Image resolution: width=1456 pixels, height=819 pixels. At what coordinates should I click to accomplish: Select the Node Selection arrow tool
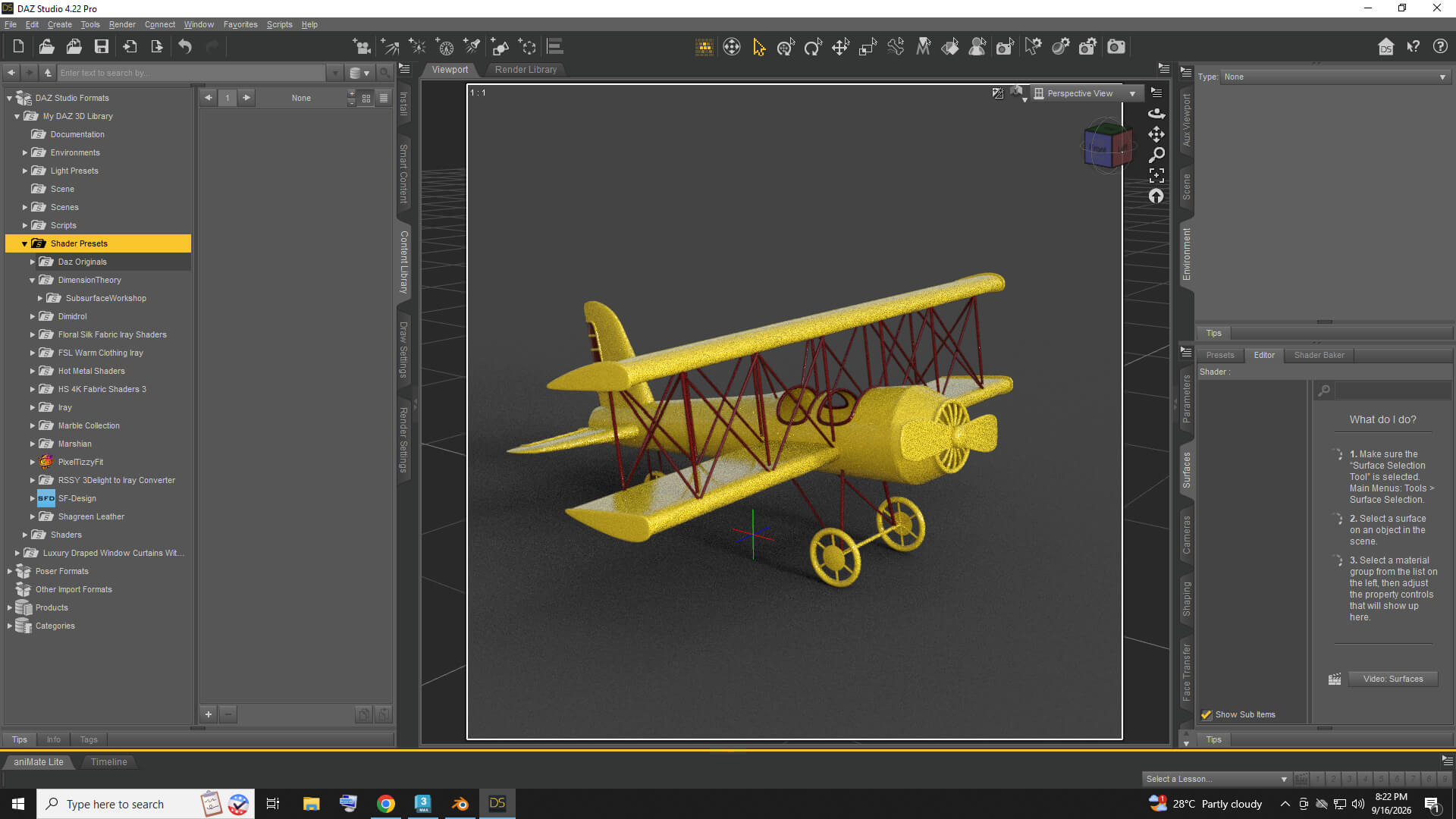tap(758, 47)
